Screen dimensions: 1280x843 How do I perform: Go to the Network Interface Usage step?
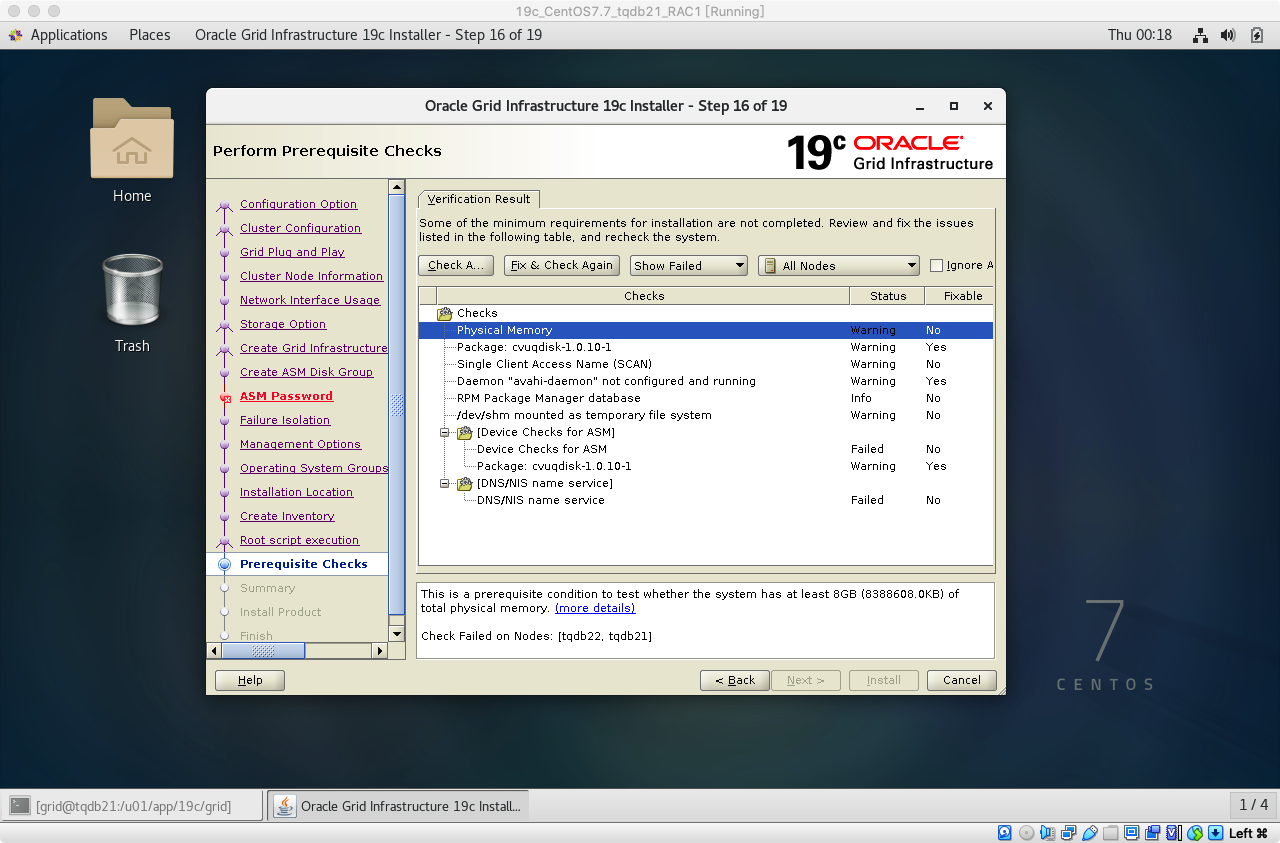310,300
